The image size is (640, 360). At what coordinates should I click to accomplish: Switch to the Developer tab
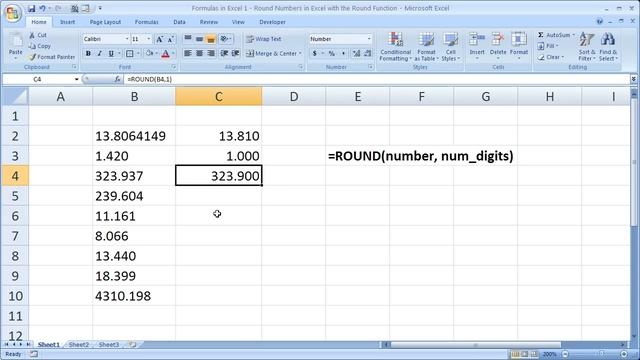click(272, 22)
